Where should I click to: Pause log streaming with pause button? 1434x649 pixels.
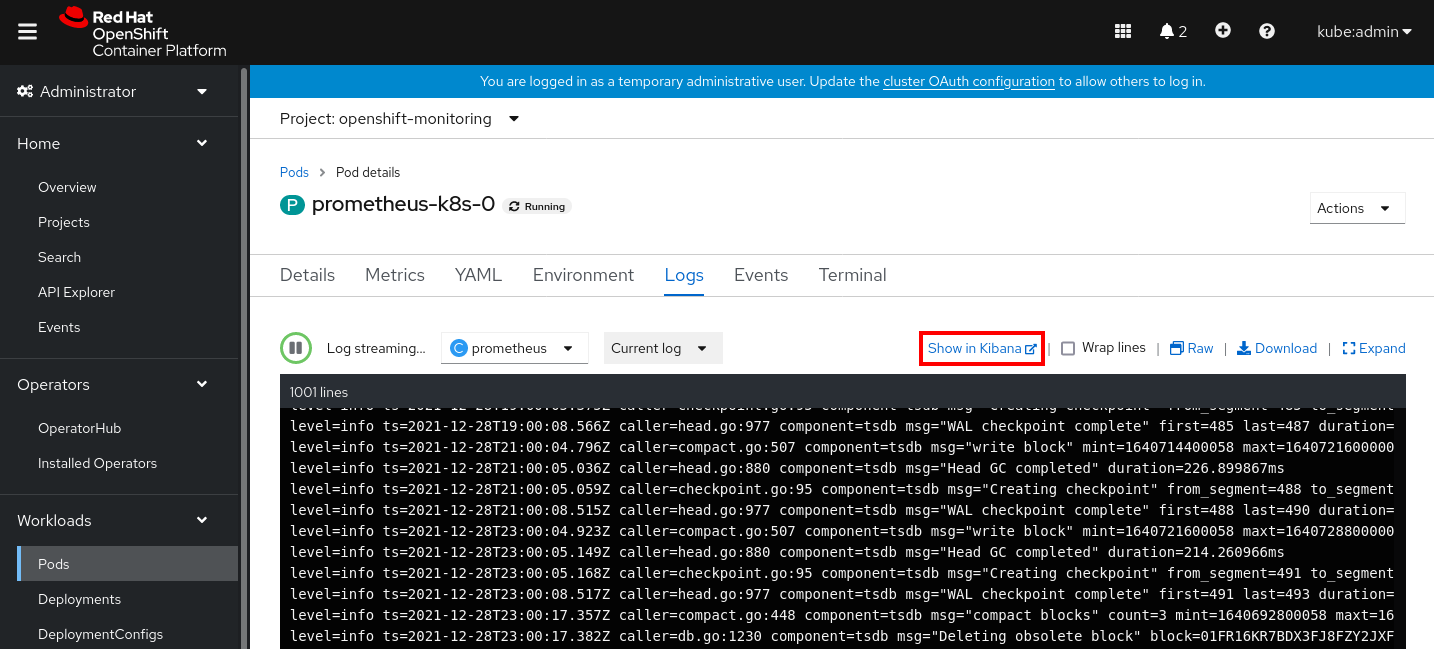pos(295,348)
